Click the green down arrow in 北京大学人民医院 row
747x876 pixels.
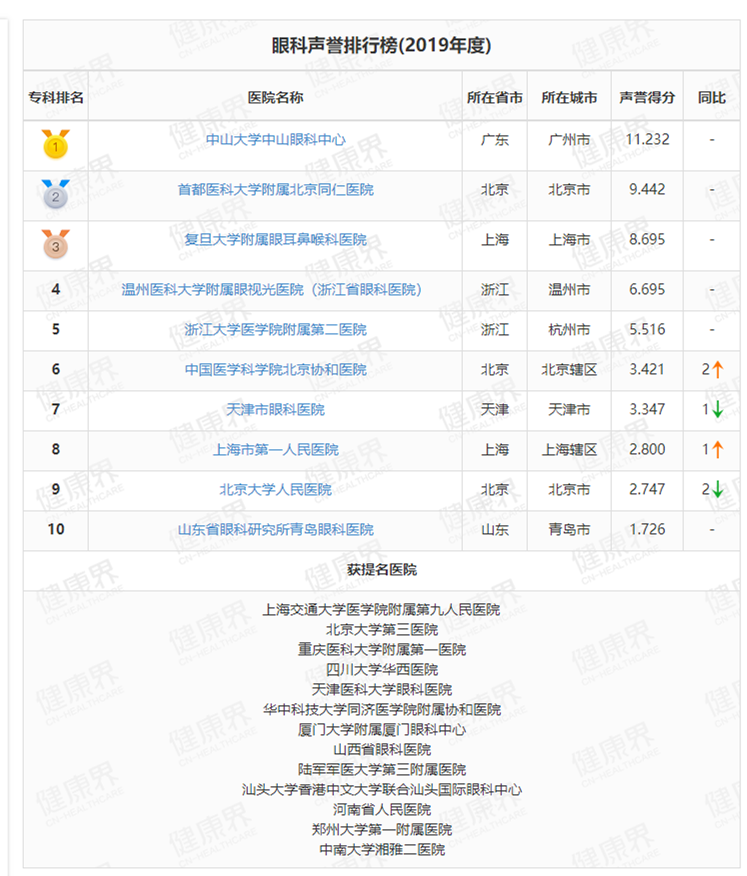(718, 489)
